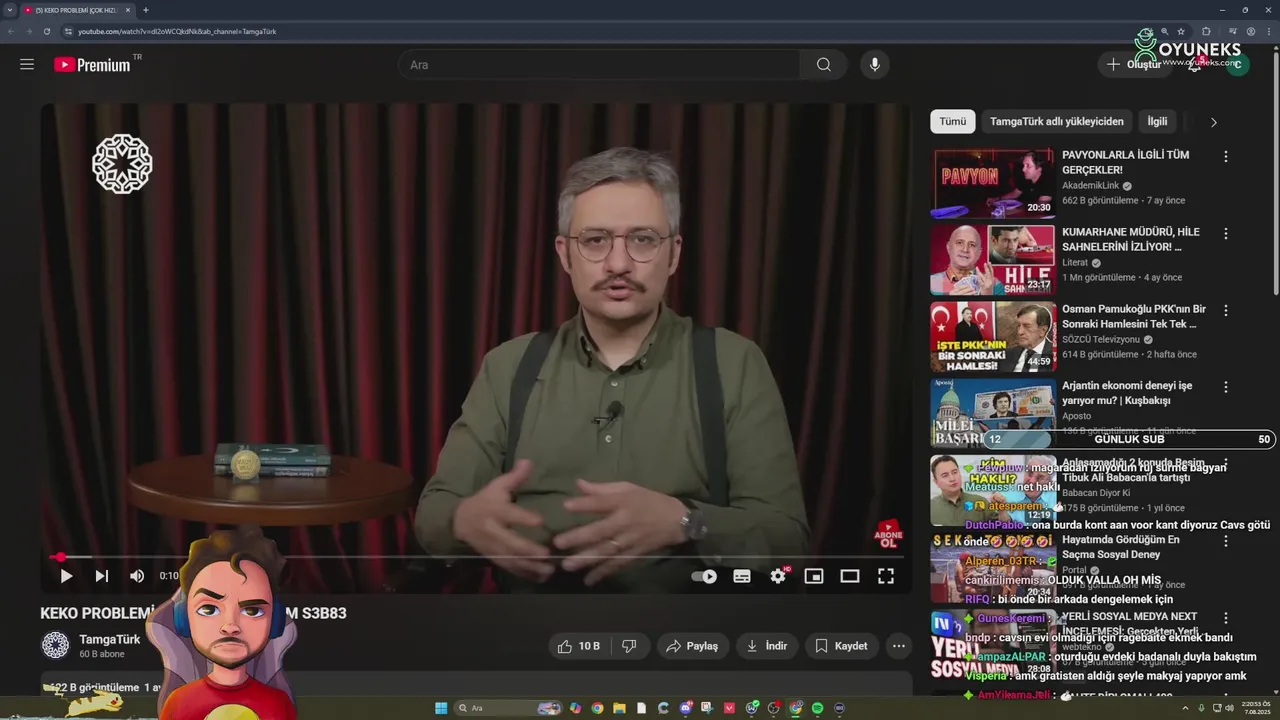Click the Ara search input field
Image resolution: width=1280 pixels, height=720 pixels.
[600, 64]
